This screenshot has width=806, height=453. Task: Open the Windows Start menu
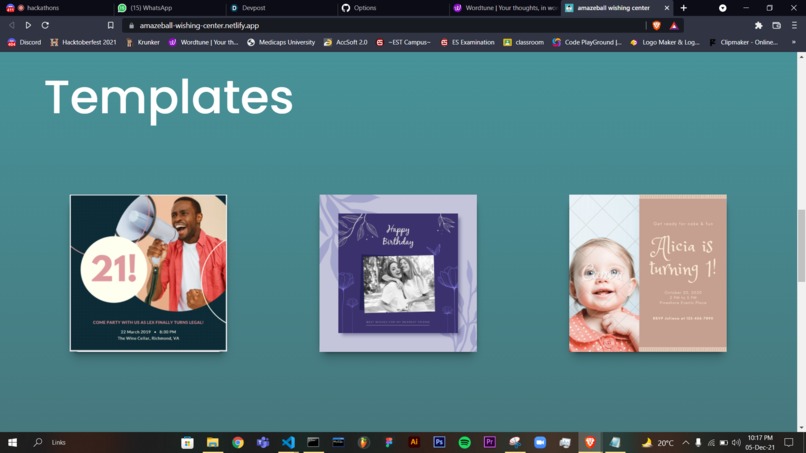(x=12, y=442)
